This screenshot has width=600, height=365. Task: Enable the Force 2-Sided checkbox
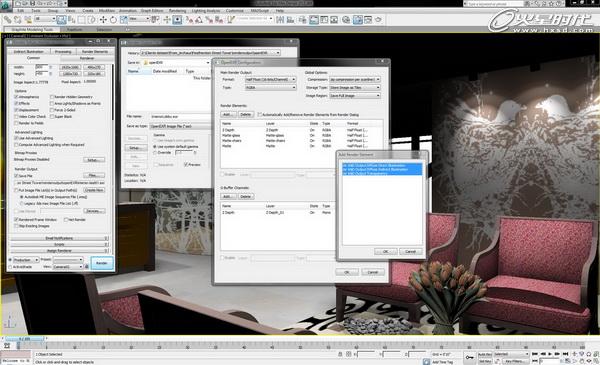pyautogui.click(x=52, y=110)
